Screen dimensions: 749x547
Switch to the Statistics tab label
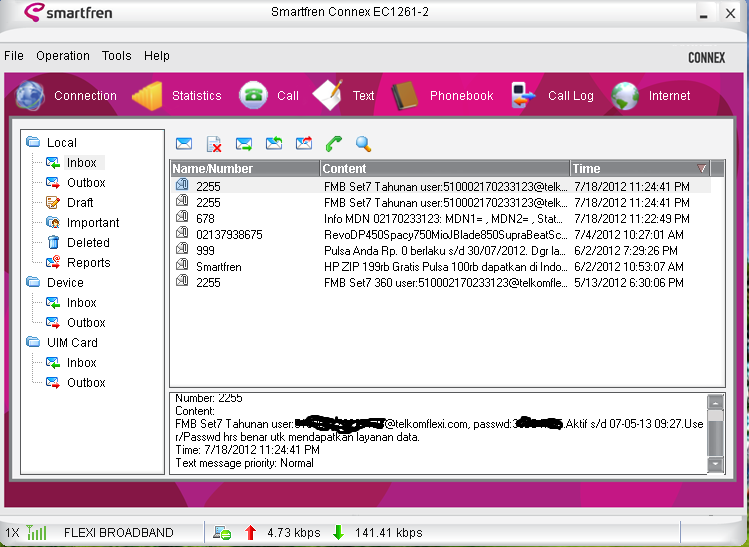pyautogui.click(x=197, y=96)
